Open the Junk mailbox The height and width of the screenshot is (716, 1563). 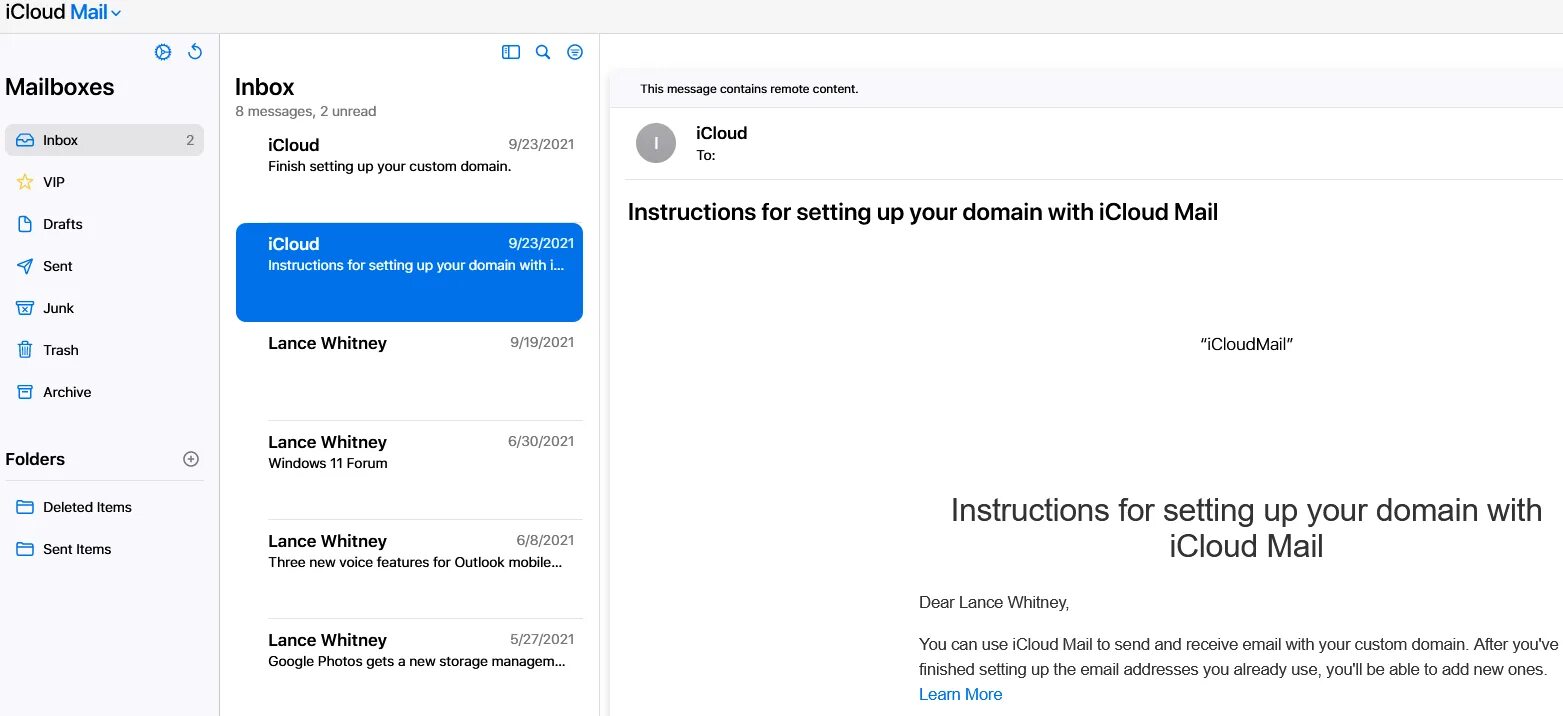[x=104, y=308]
